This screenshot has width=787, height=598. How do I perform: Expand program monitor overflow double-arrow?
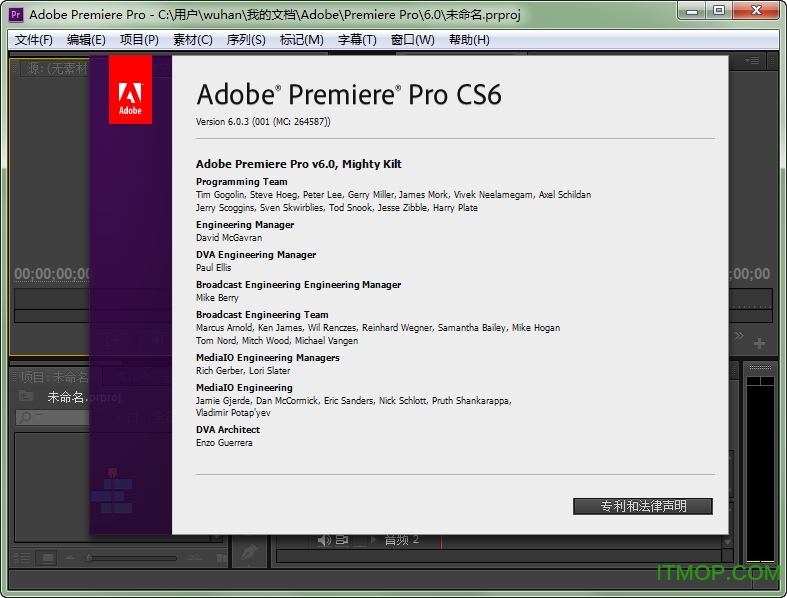coord(739,335)
